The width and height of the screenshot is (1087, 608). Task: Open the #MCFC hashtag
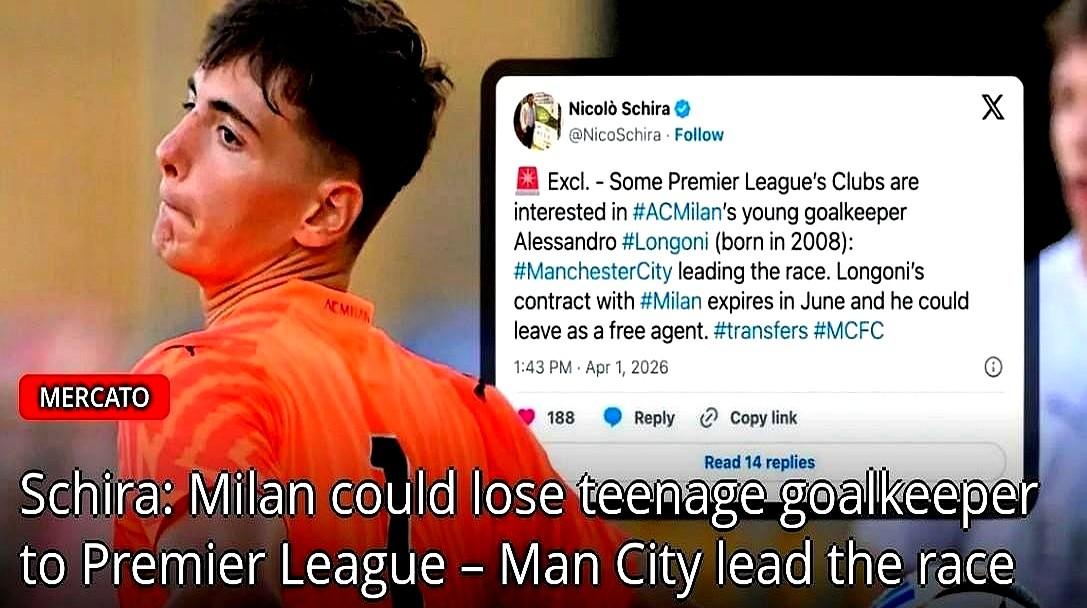(849, 331)
